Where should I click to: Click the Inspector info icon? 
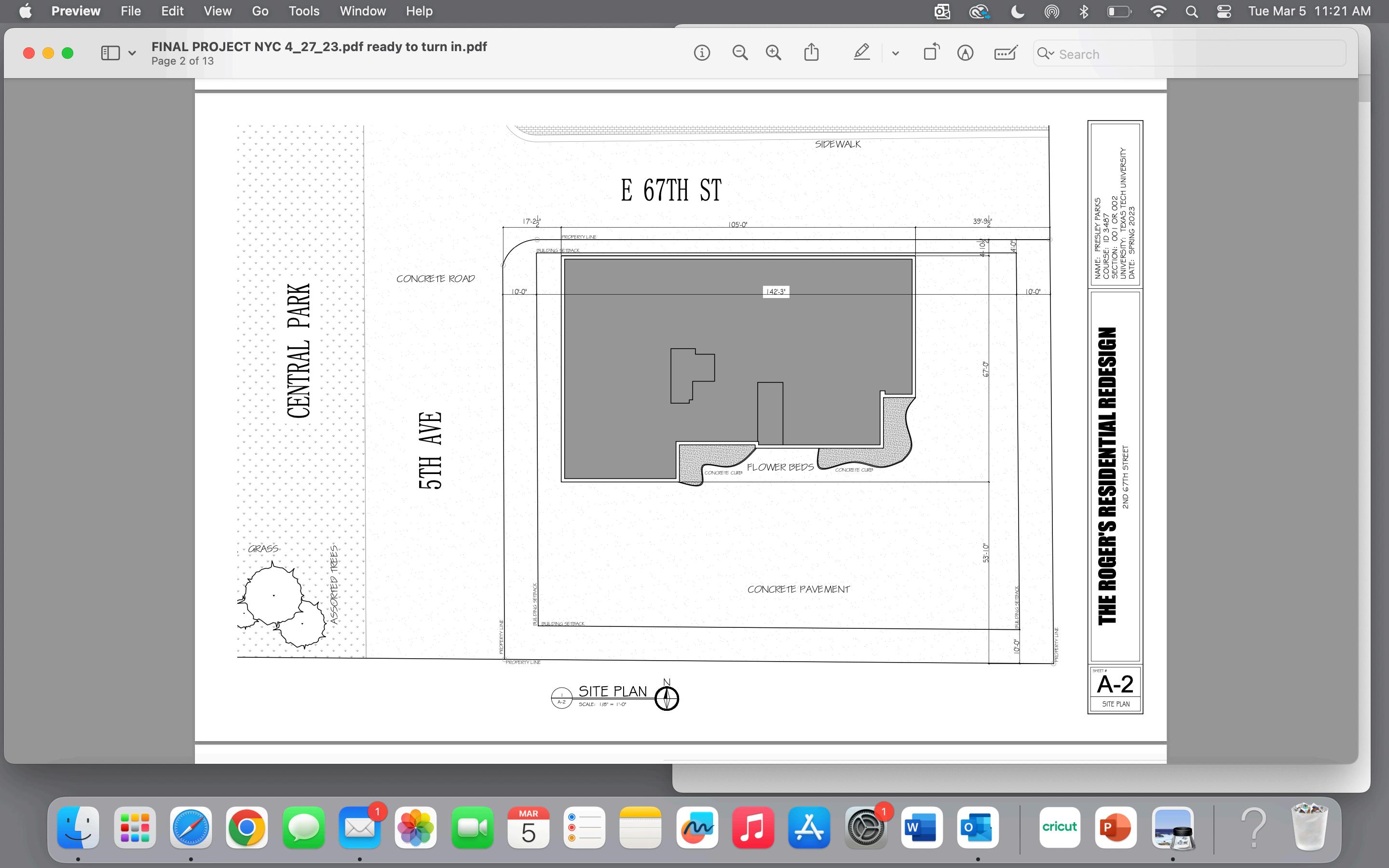tap(701, 54)
